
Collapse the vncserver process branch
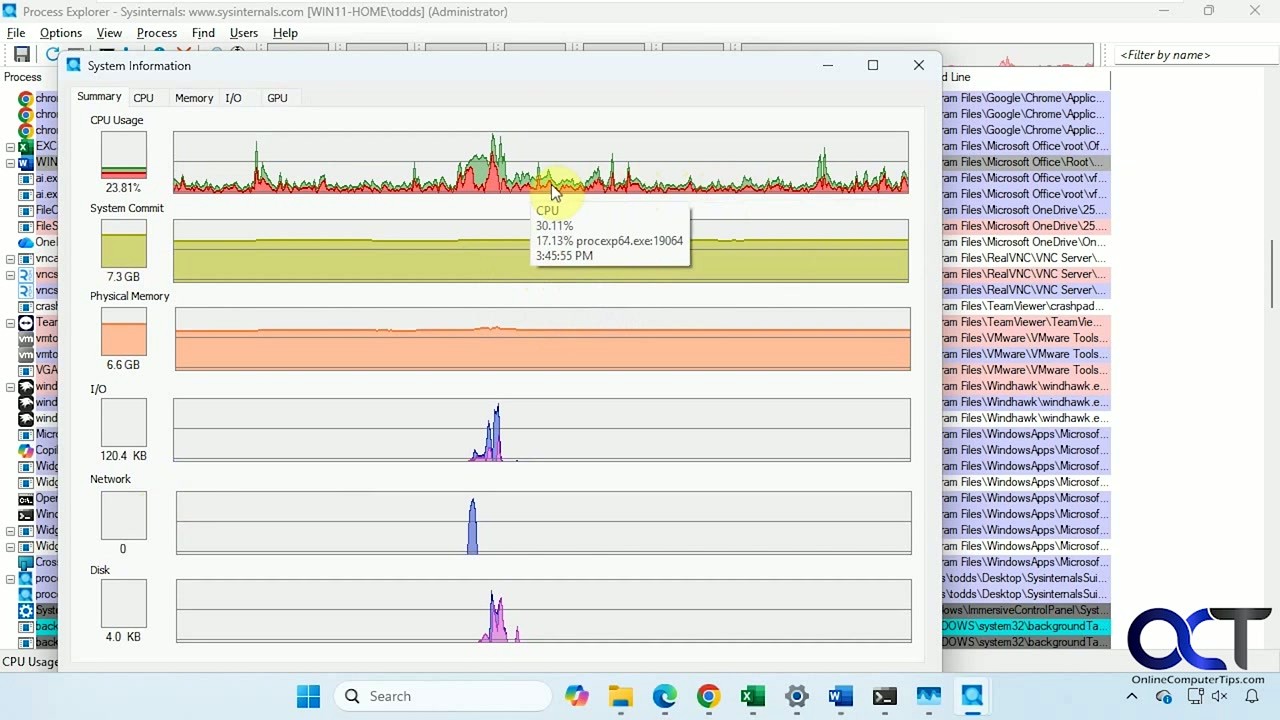click(9, 274)
